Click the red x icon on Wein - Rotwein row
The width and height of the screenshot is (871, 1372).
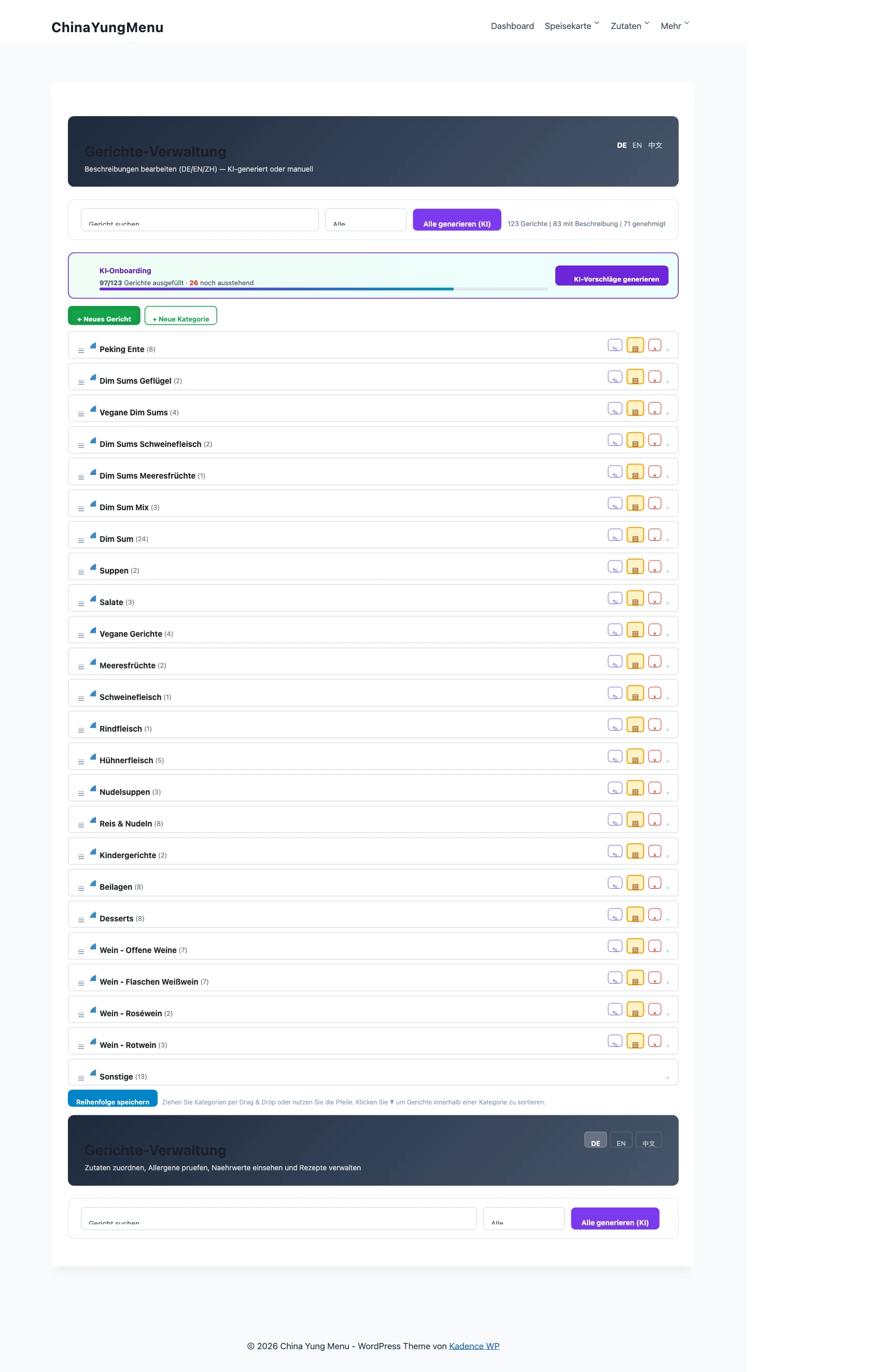click(x=654, y=1041)
